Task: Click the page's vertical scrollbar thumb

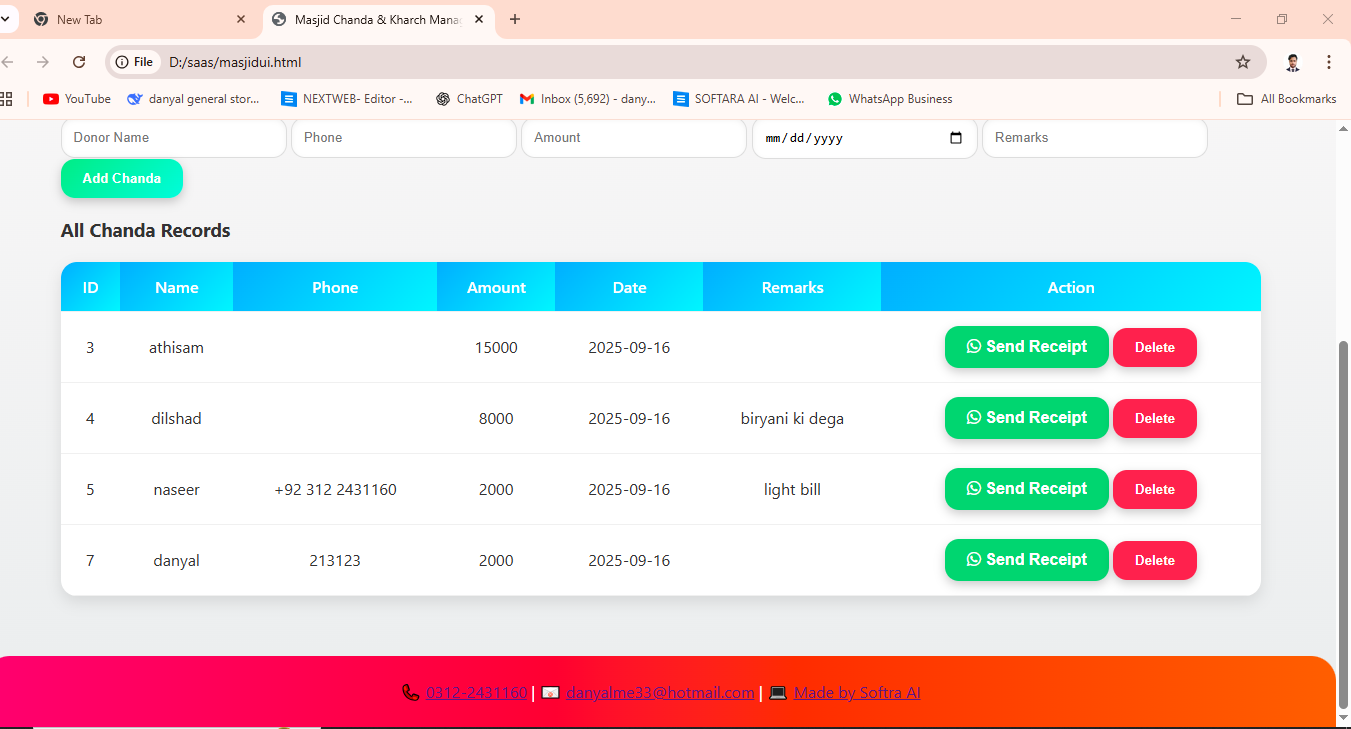Action: pyautogui.click(x=1343, y=520)
